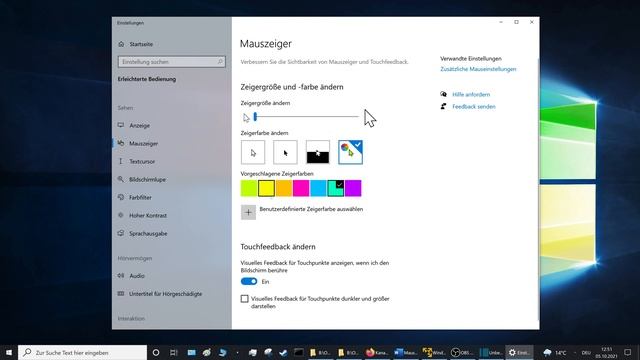The image size is (640, 360).
Task: Open command prompt icon in taskbar
Action: tap(299, 352)
